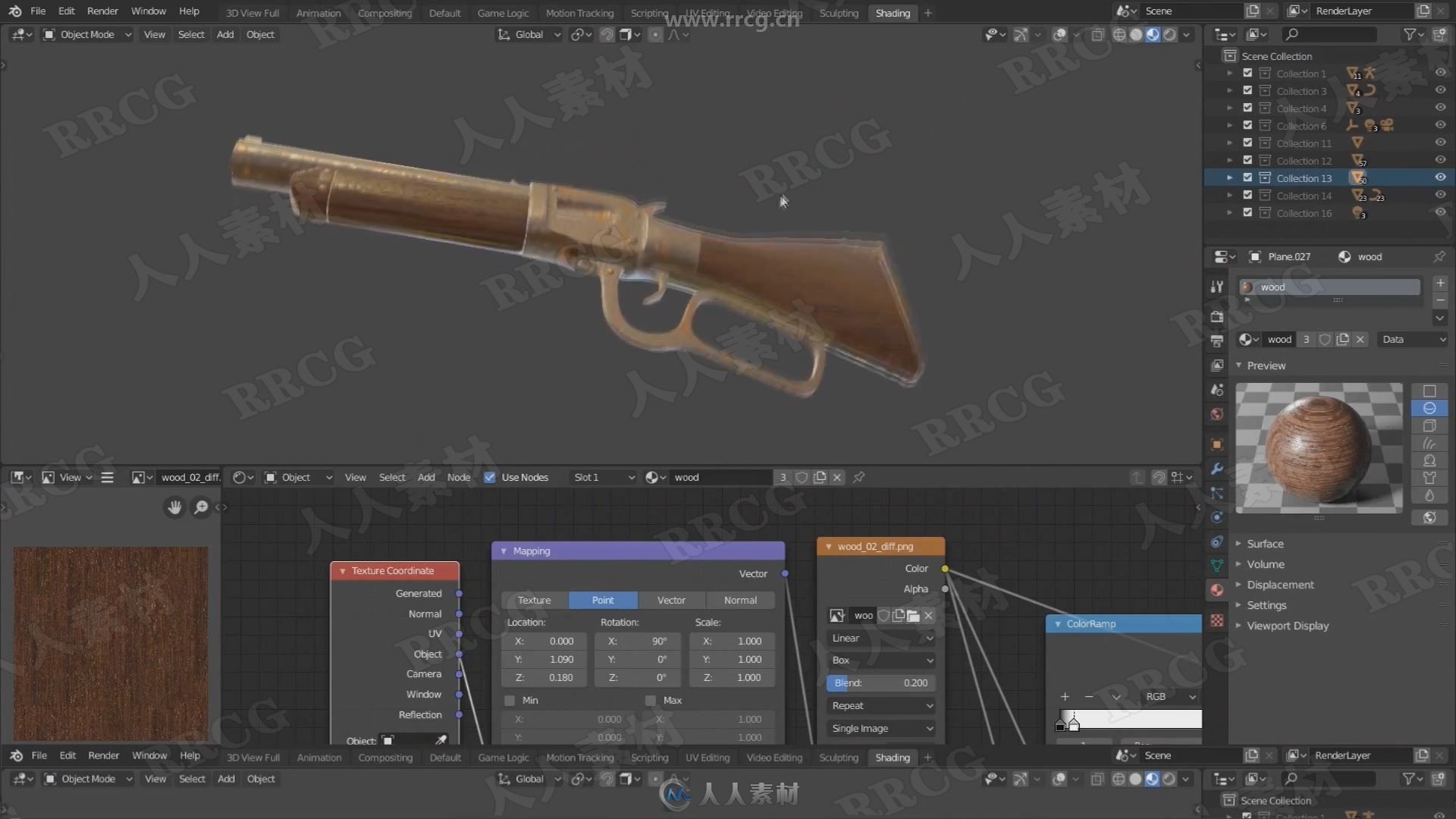Screen dimensions: 1456x819
Task: Select the Sculpting workspace tab
Action: (838, 12)
